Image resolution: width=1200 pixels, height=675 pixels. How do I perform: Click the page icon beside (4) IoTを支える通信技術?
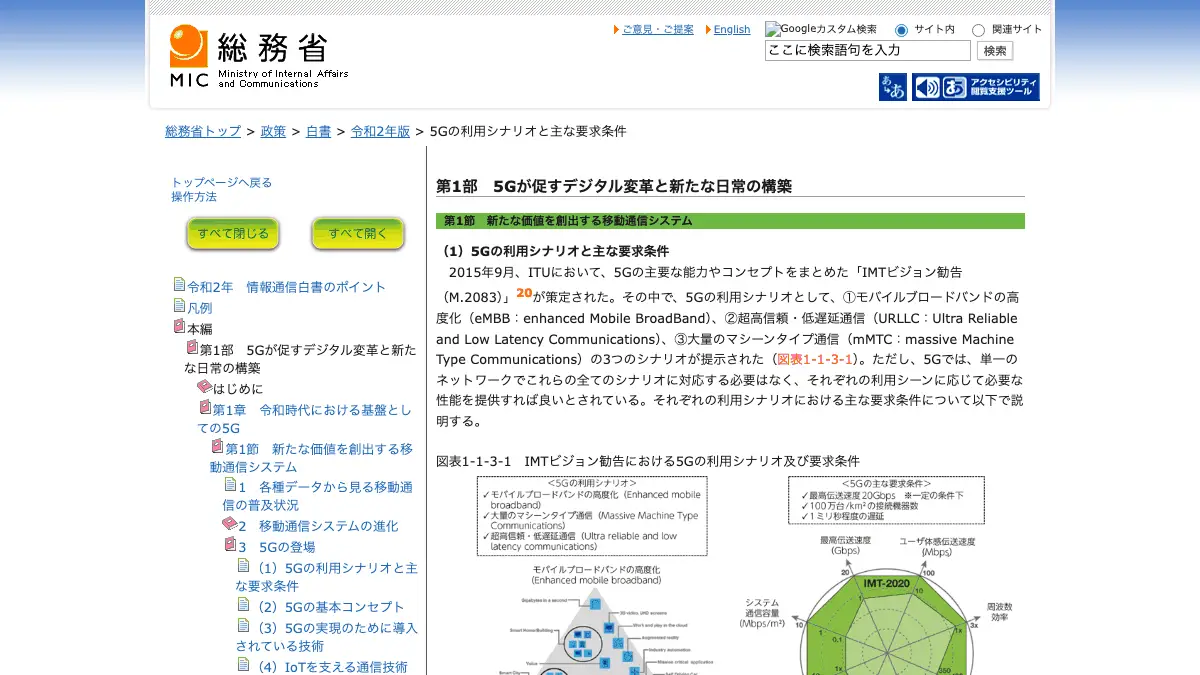(x=243, y=665)
